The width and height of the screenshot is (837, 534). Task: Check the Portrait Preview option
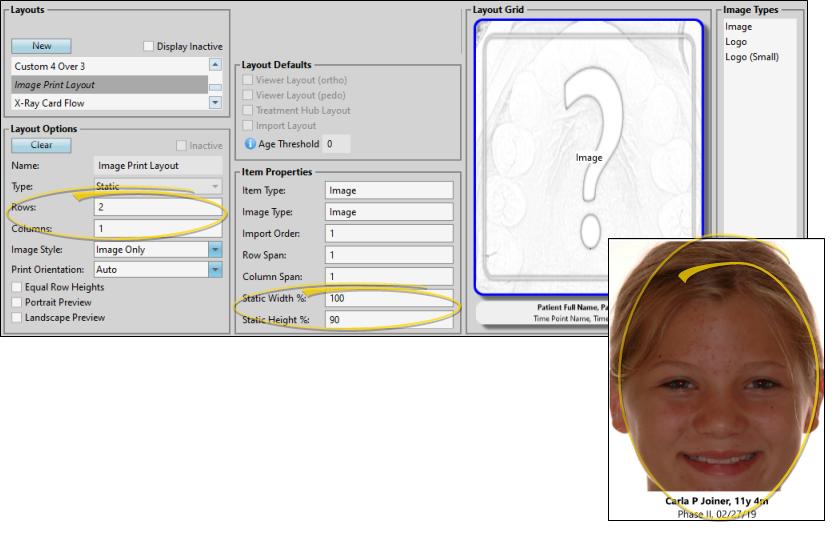click(17, 302)
